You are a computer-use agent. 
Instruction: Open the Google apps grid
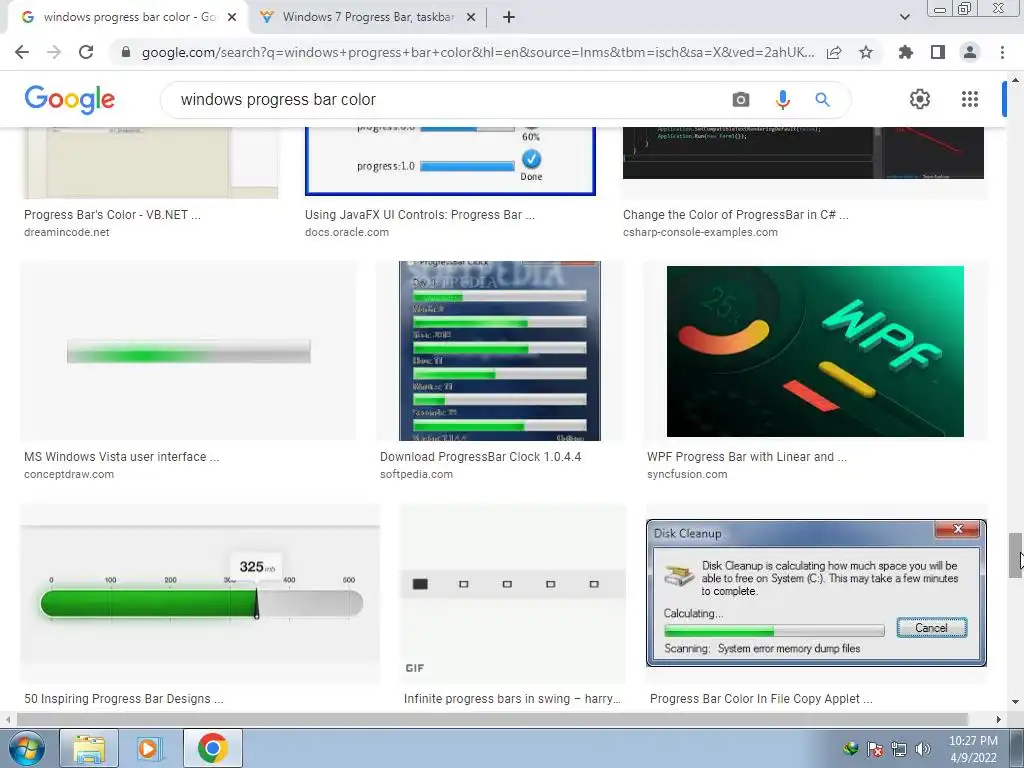970,99
